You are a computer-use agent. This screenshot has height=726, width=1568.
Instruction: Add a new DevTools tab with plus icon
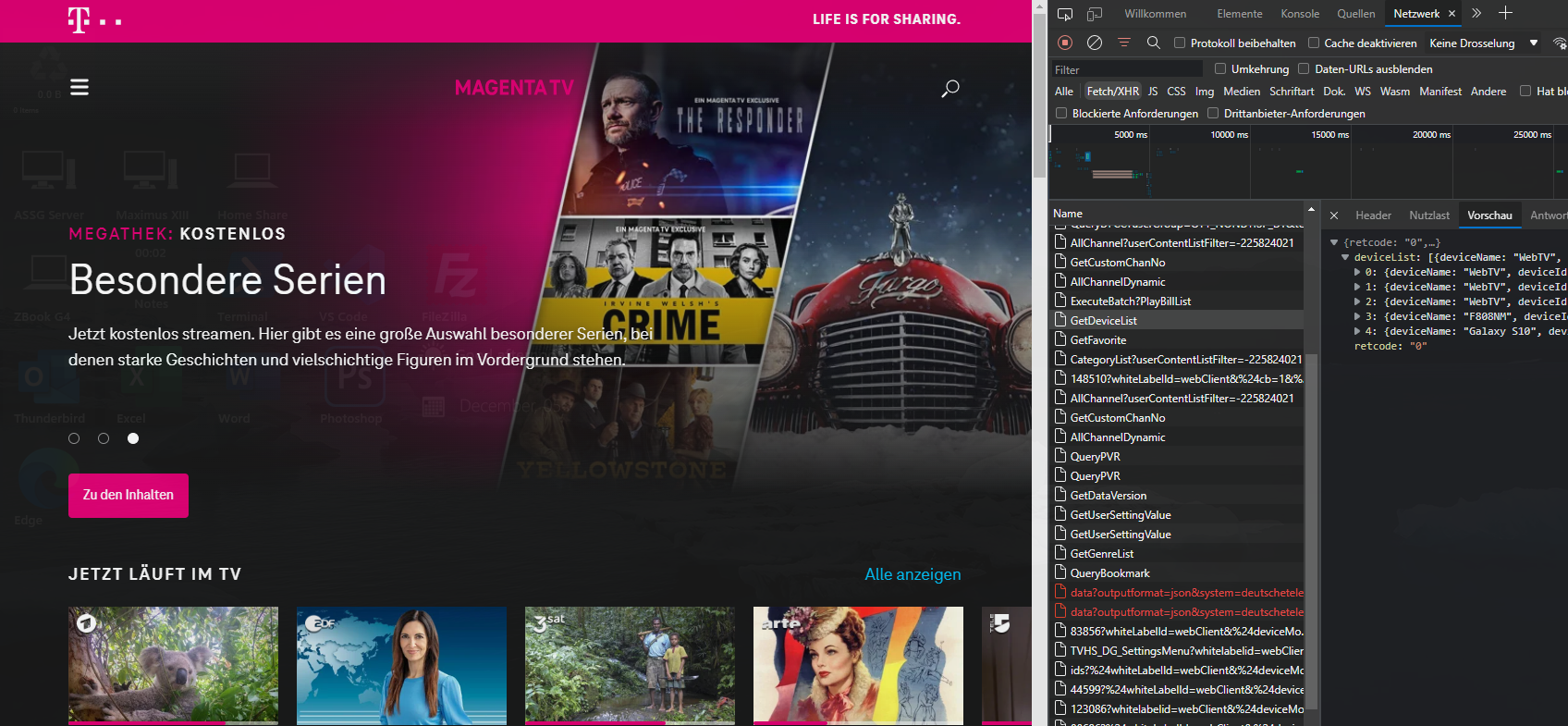(x=1505, y=13)
